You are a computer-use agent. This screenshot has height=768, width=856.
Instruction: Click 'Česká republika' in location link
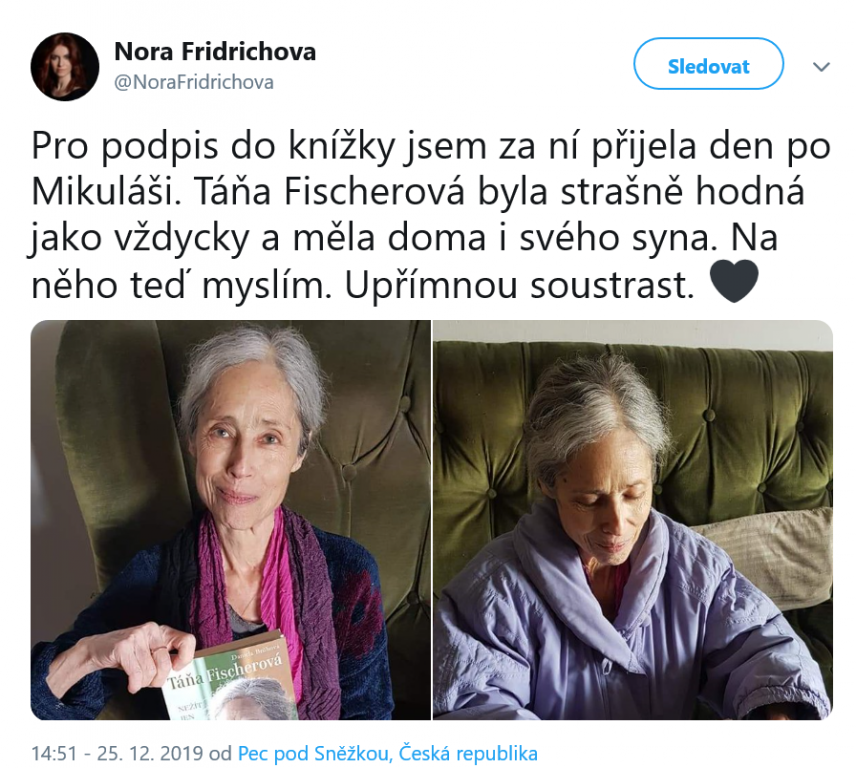468,753
